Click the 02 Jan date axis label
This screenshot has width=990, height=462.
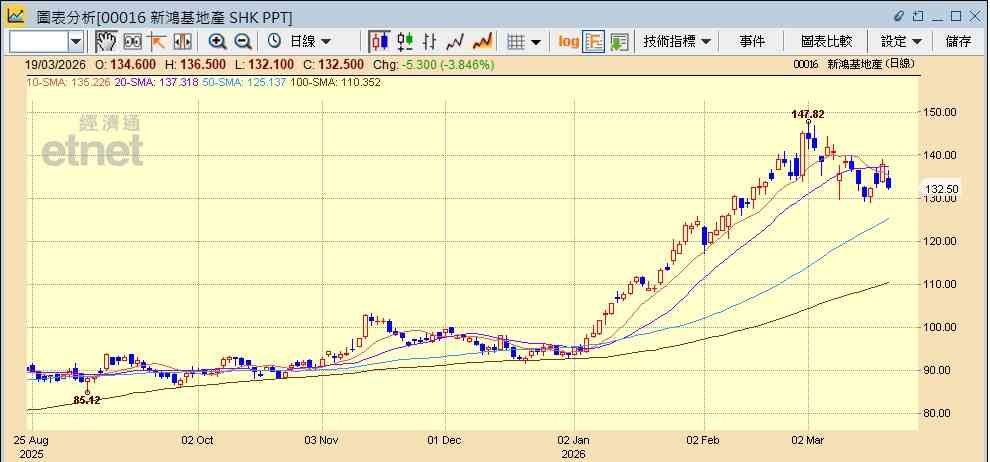[x=575, y=439]
